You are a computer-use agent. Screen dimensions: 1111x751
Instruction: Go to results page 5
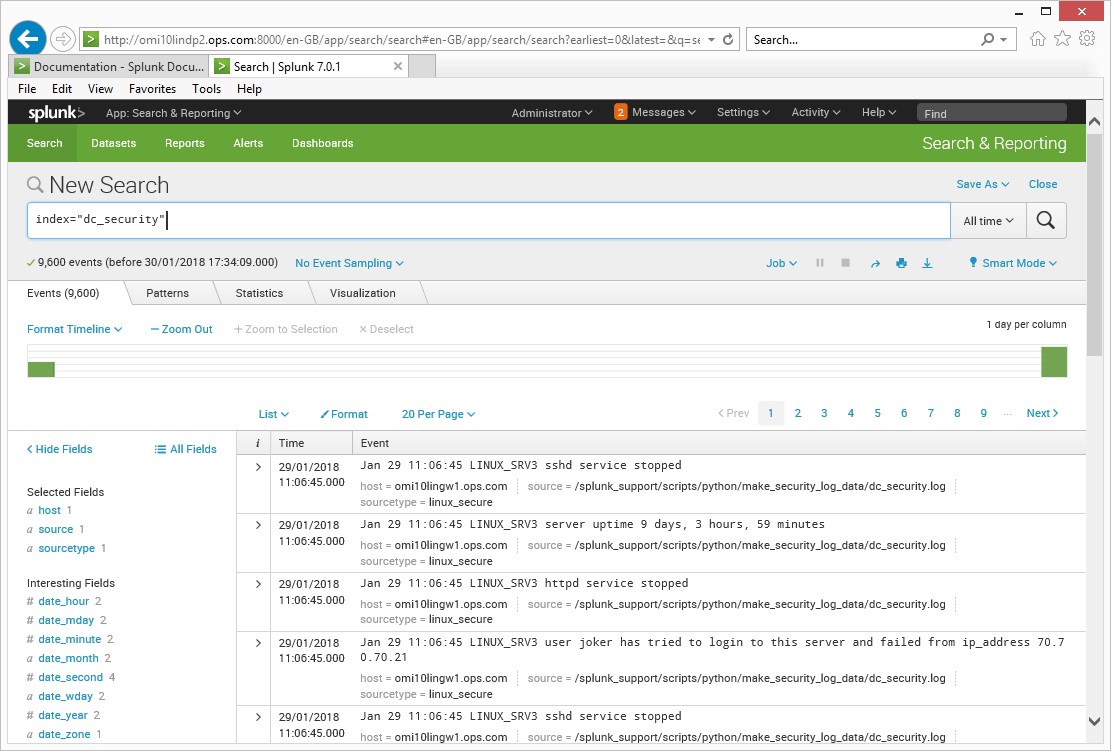click(x=877, y=413)
